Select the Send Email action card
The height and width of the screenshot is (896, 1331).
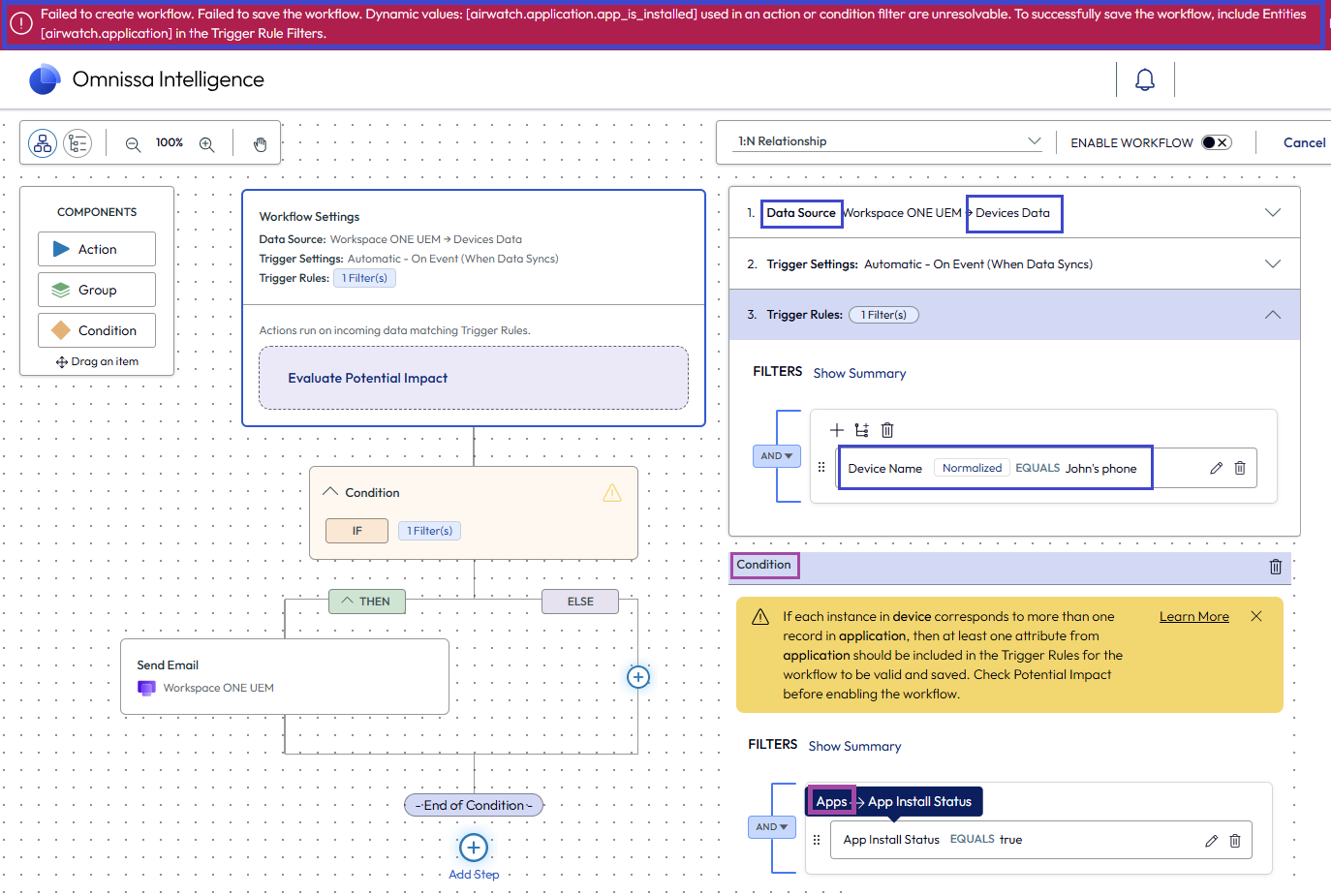(x=285, y=676)
